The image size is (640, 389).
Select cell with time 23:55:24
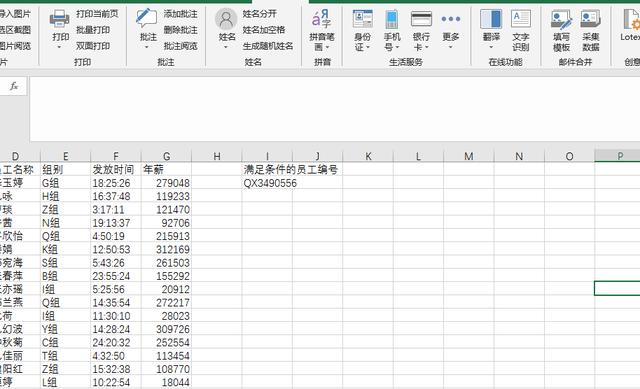click(116, 276)
